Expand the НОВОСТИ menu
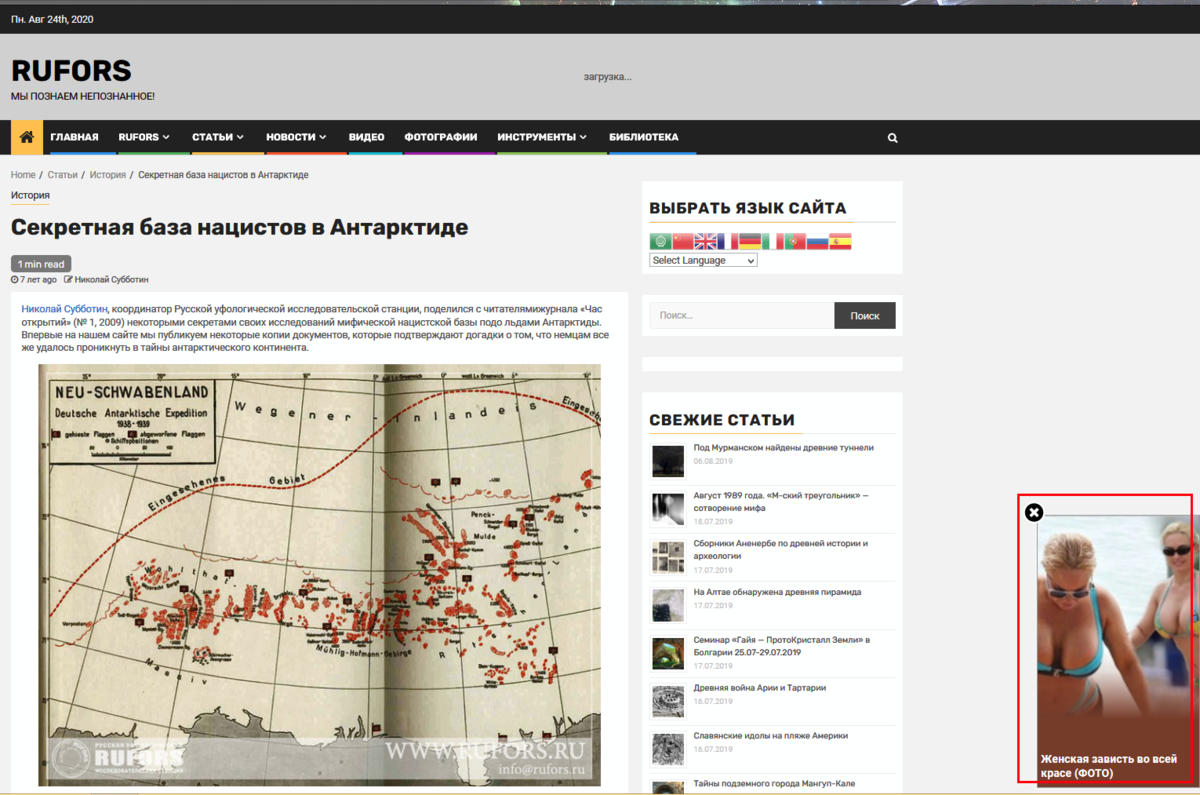This screenshot has height=795, width=1200. point(296,137)
